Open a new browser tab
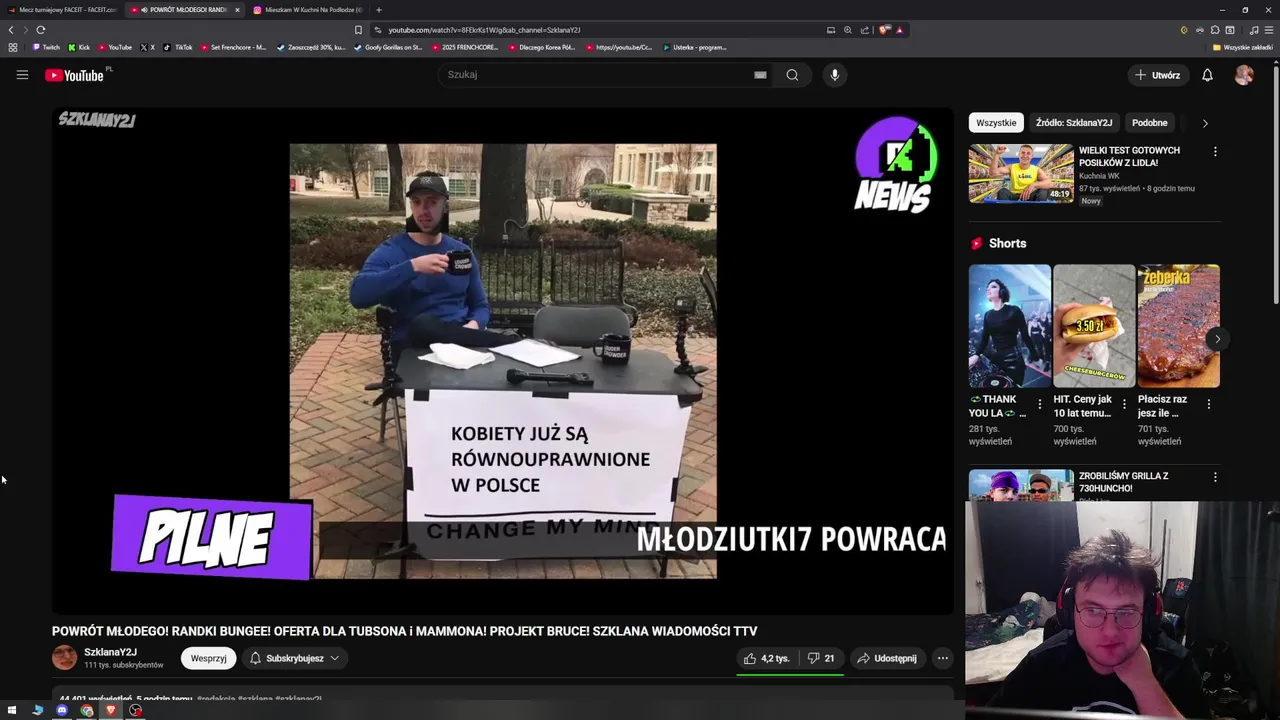Screen dimensions: 1280x720 click(378, 10)
